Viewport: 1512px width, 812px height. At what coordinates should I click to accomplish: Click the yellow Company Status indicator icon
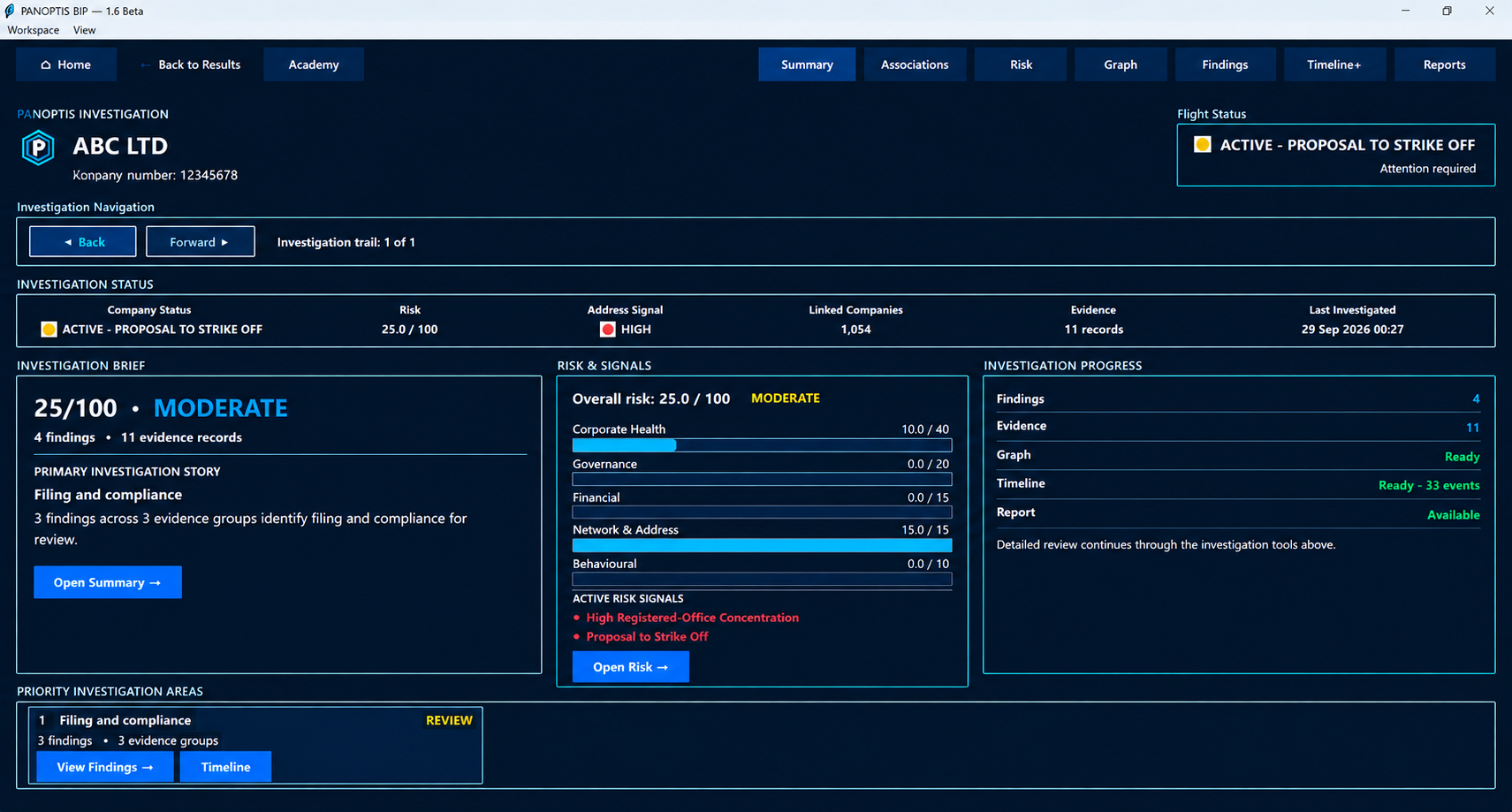click(49, 330)
